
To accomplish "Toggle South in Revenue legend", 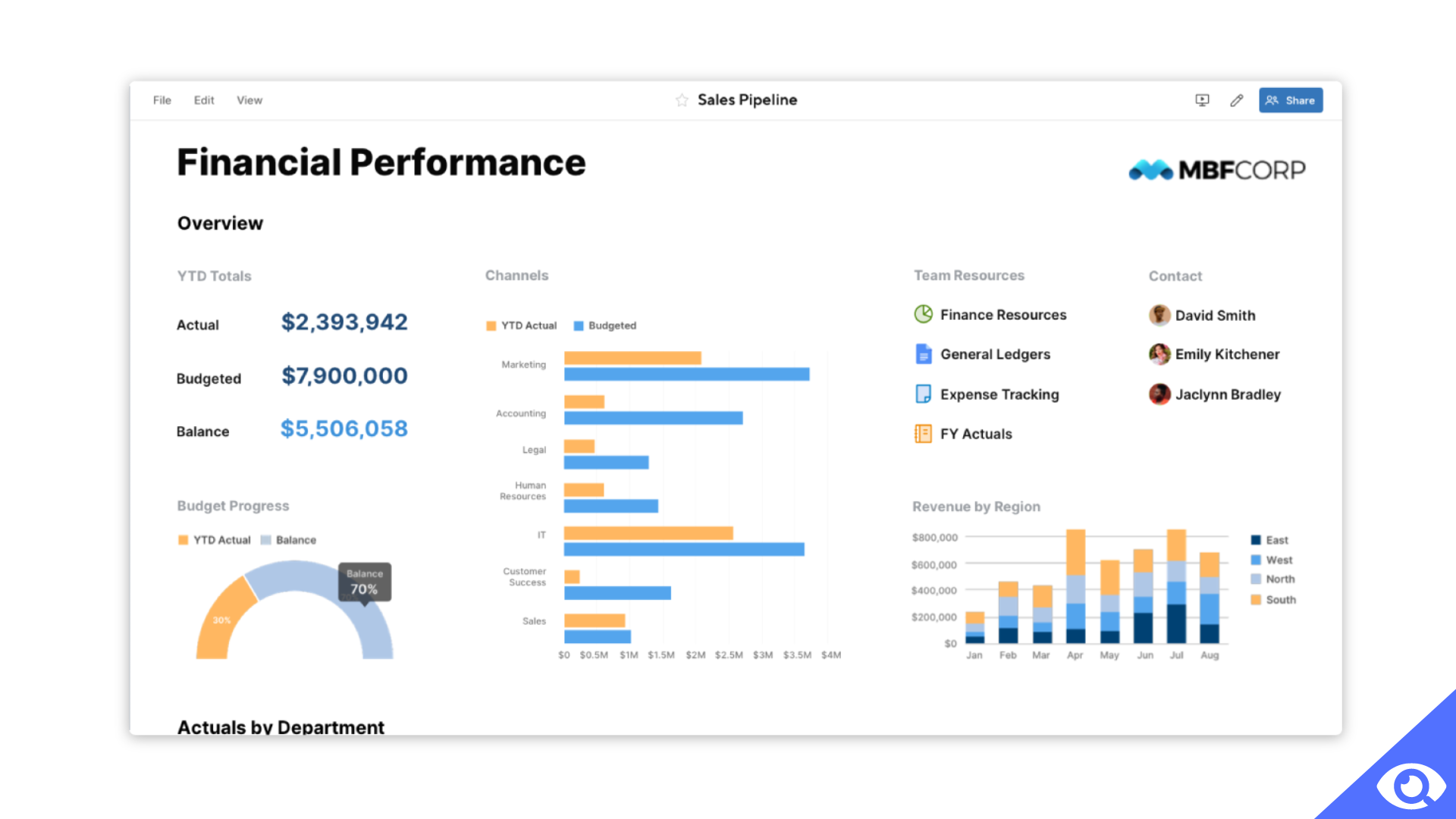I will [1273, 599].
